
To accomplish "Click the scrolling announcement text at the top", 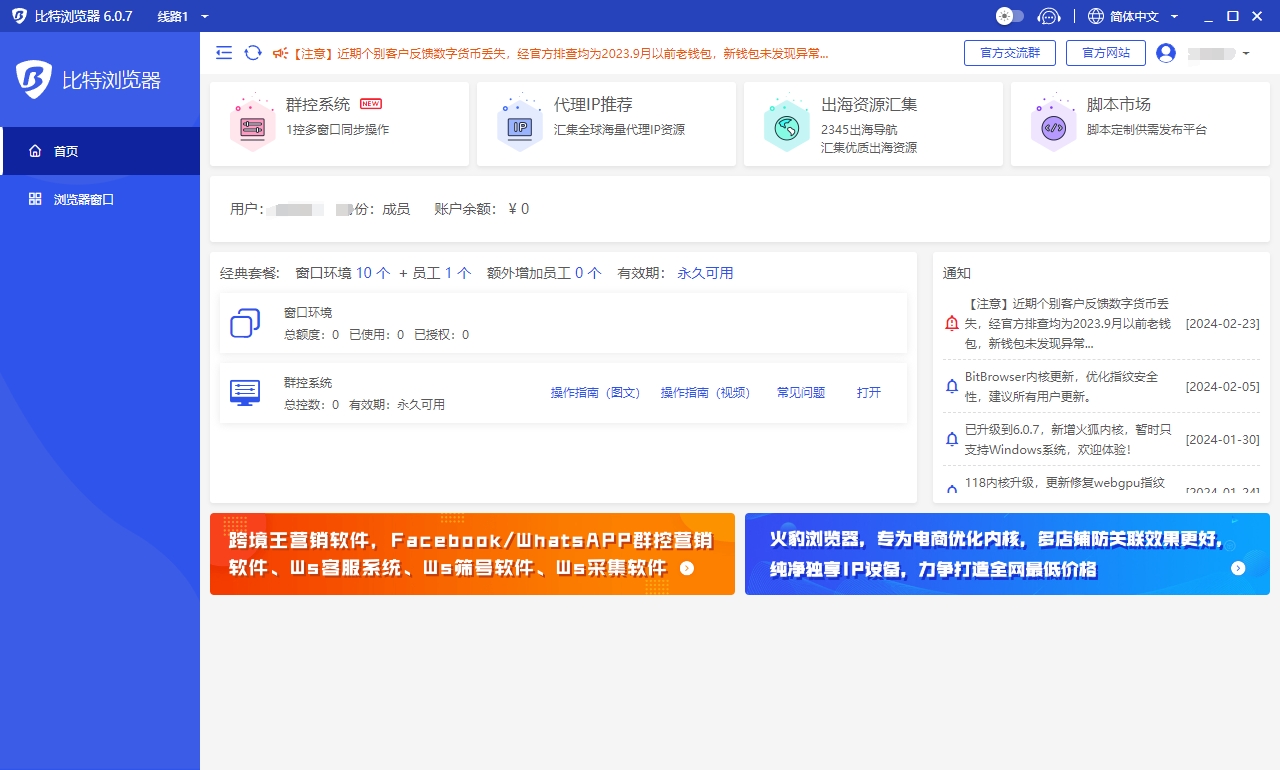I will coord(561,53).
